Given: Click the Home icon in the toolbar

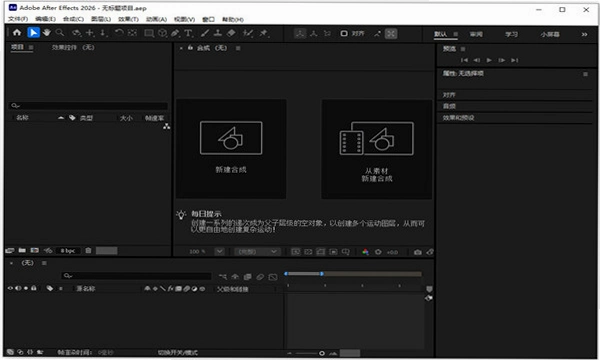Looking at the screenshot, I should 17,33.
